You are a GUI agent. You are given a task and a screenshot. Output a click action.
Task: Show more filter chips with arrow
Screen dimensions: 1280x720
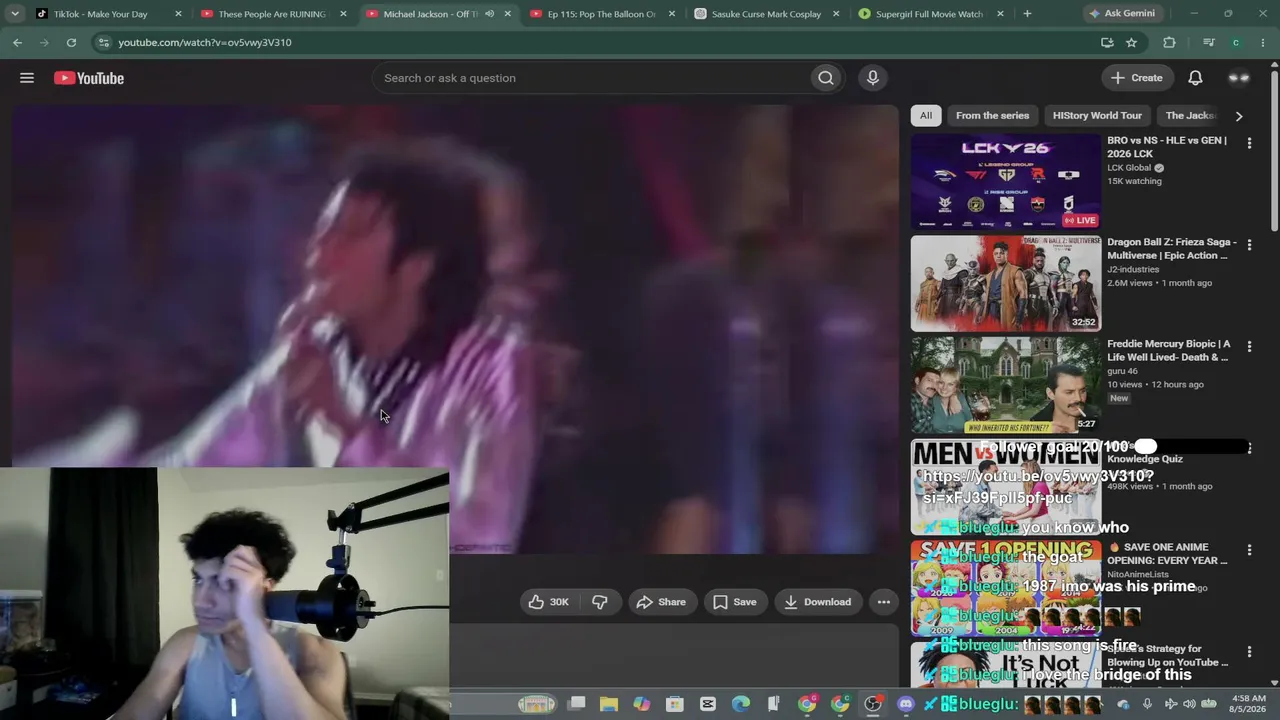1239,116
